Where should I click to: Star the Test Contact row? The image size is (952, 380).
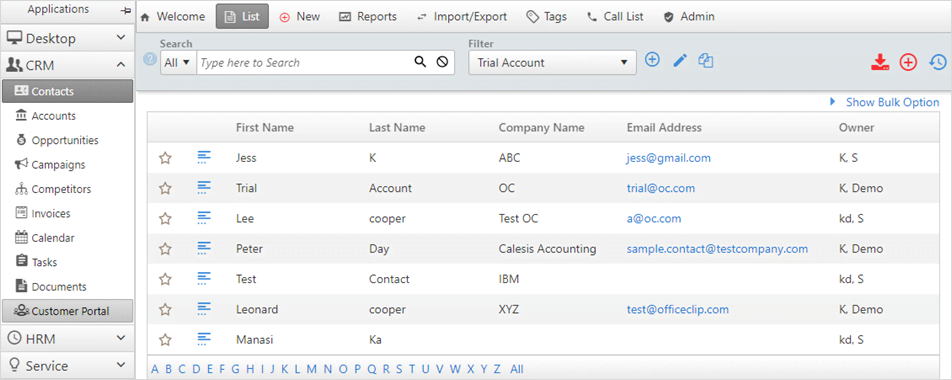pos(165,279)
